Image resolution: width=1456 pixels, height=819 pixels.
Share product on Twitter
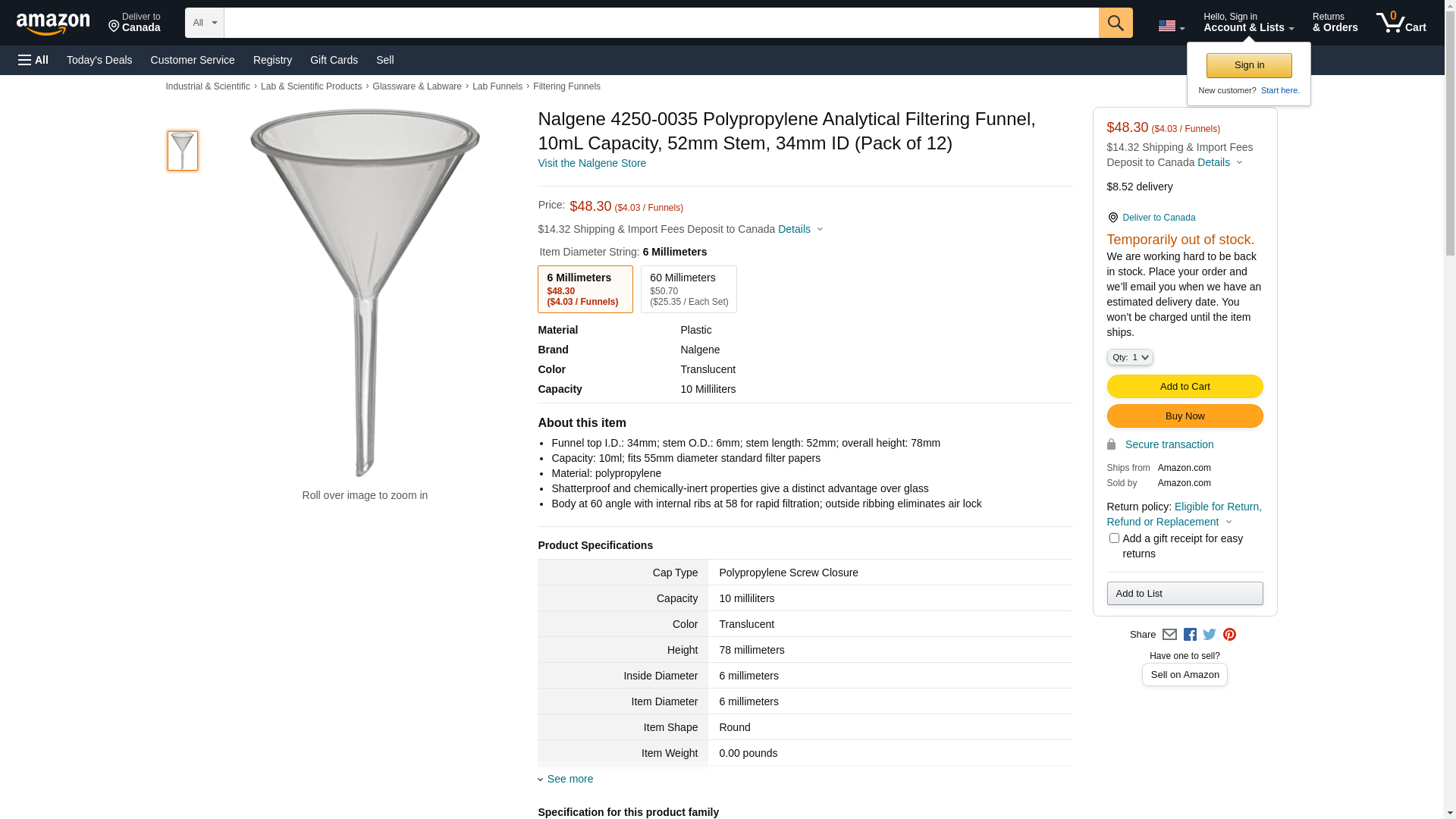[x=1210, y=635]
